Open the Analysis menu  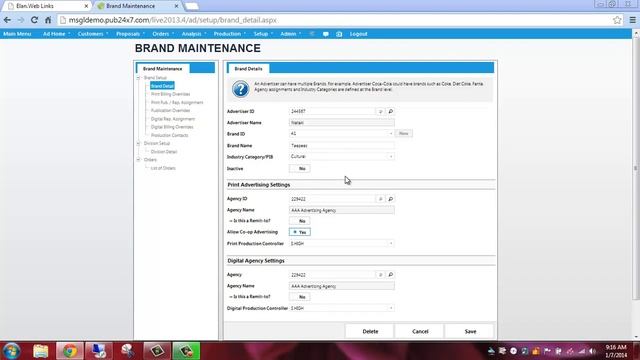(193, 34)
